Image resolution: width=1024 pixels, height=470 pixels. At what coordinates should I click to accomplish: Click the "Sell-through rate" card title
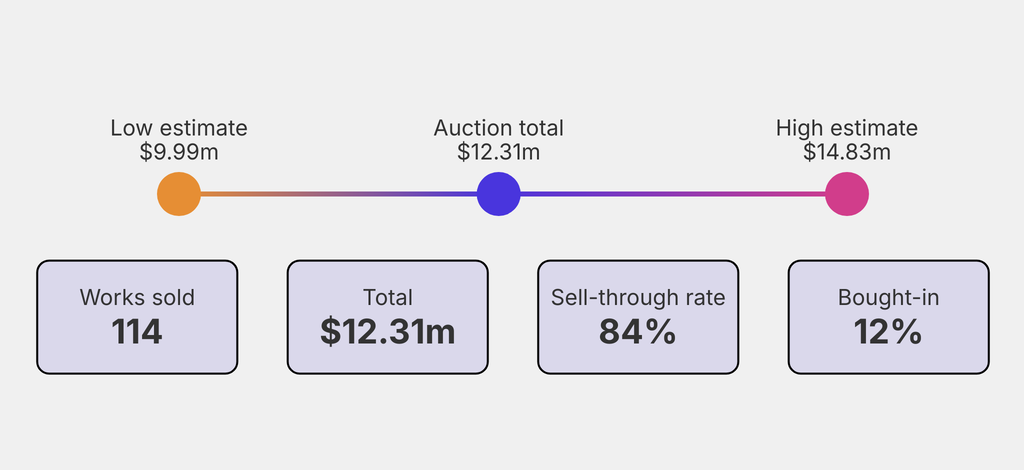point(638,297)
